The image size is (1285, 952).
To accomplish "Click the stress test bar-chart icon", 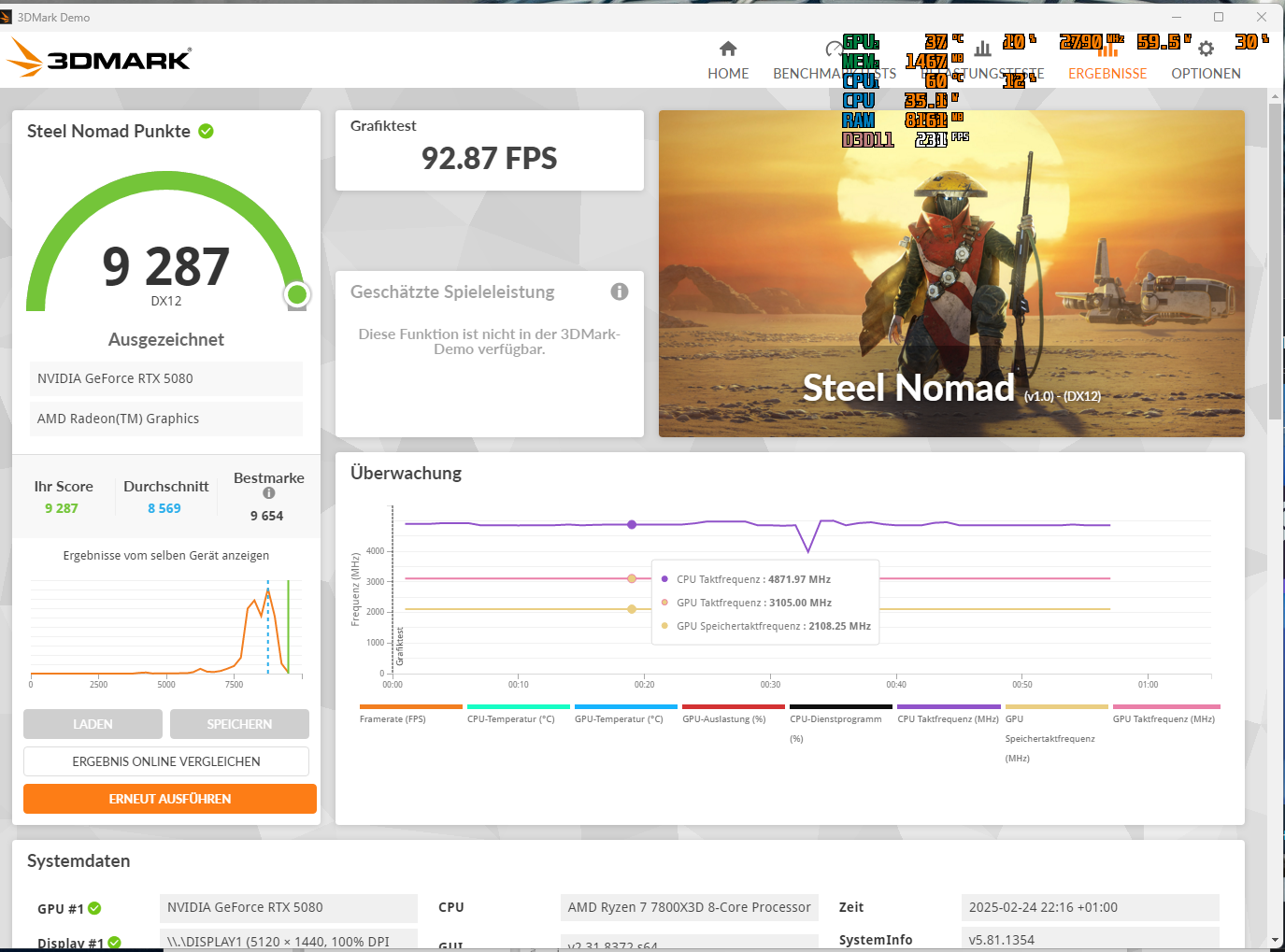I will coord(982,49).
